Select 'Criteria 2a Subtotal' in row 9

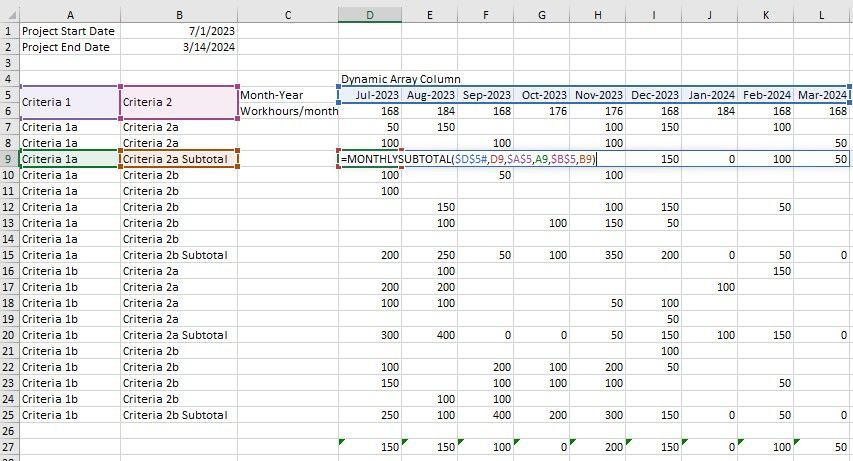click(x=179, y=159)
